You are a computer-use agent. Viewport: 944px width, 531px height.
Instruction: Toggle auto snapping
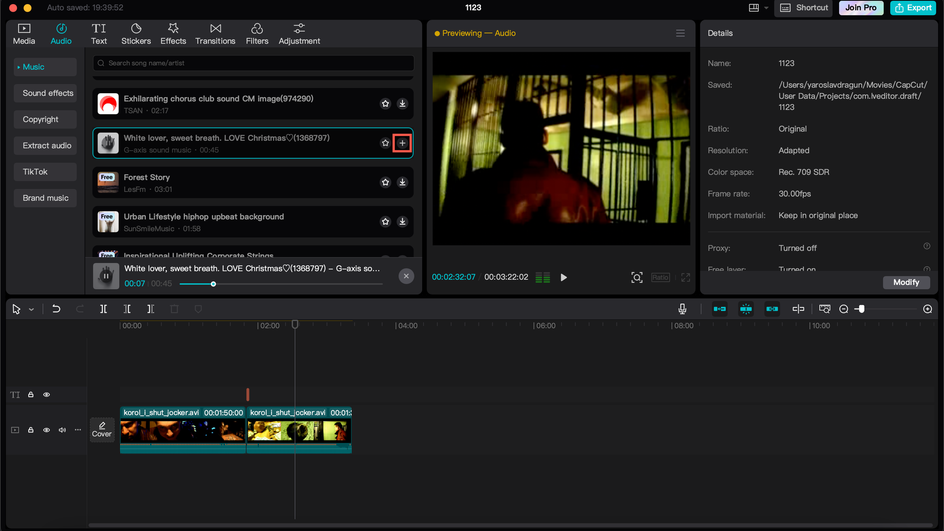(746, 309)
